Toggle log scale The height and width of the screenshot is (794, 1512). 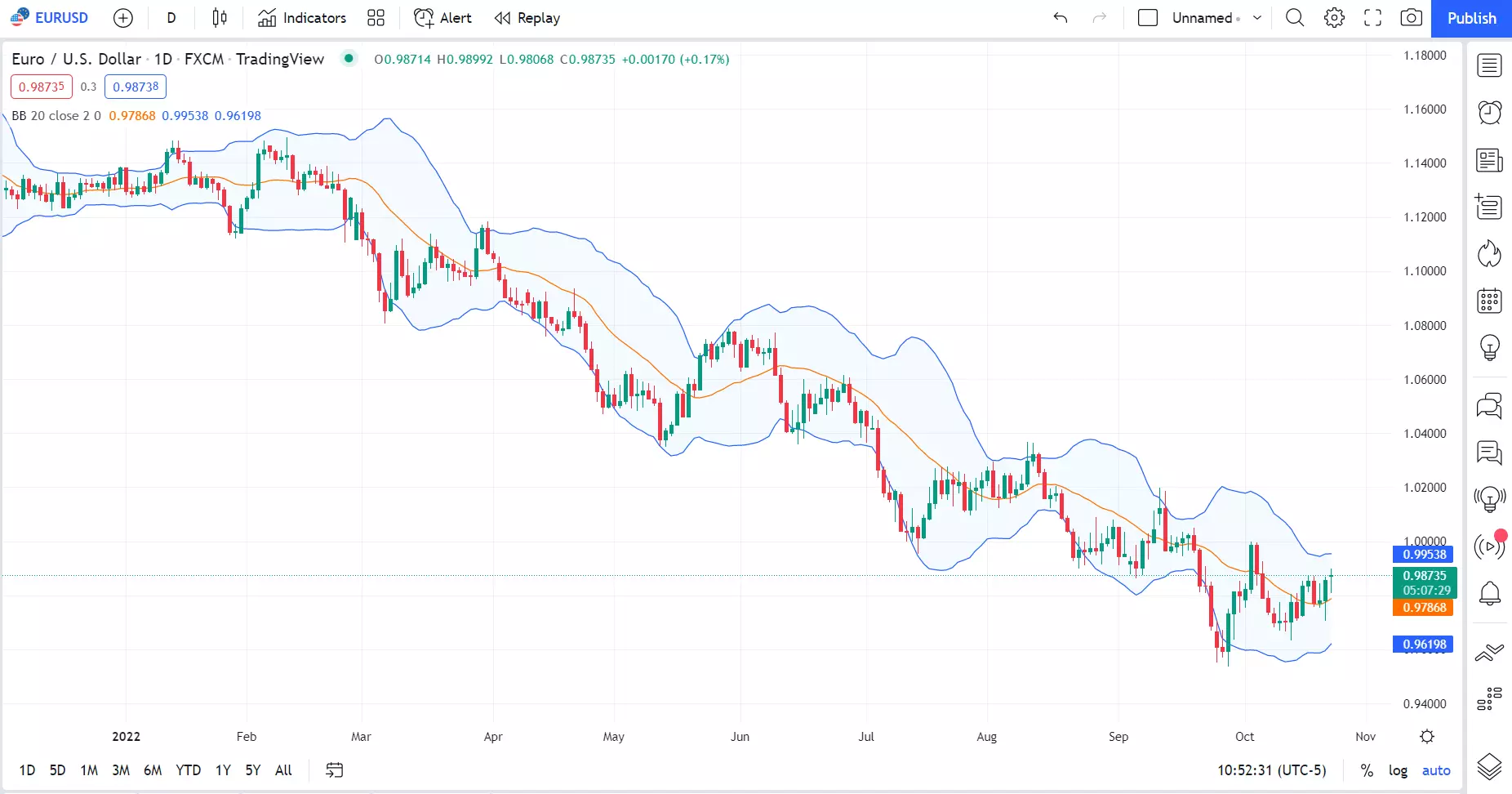click(x=1398, y=770)
